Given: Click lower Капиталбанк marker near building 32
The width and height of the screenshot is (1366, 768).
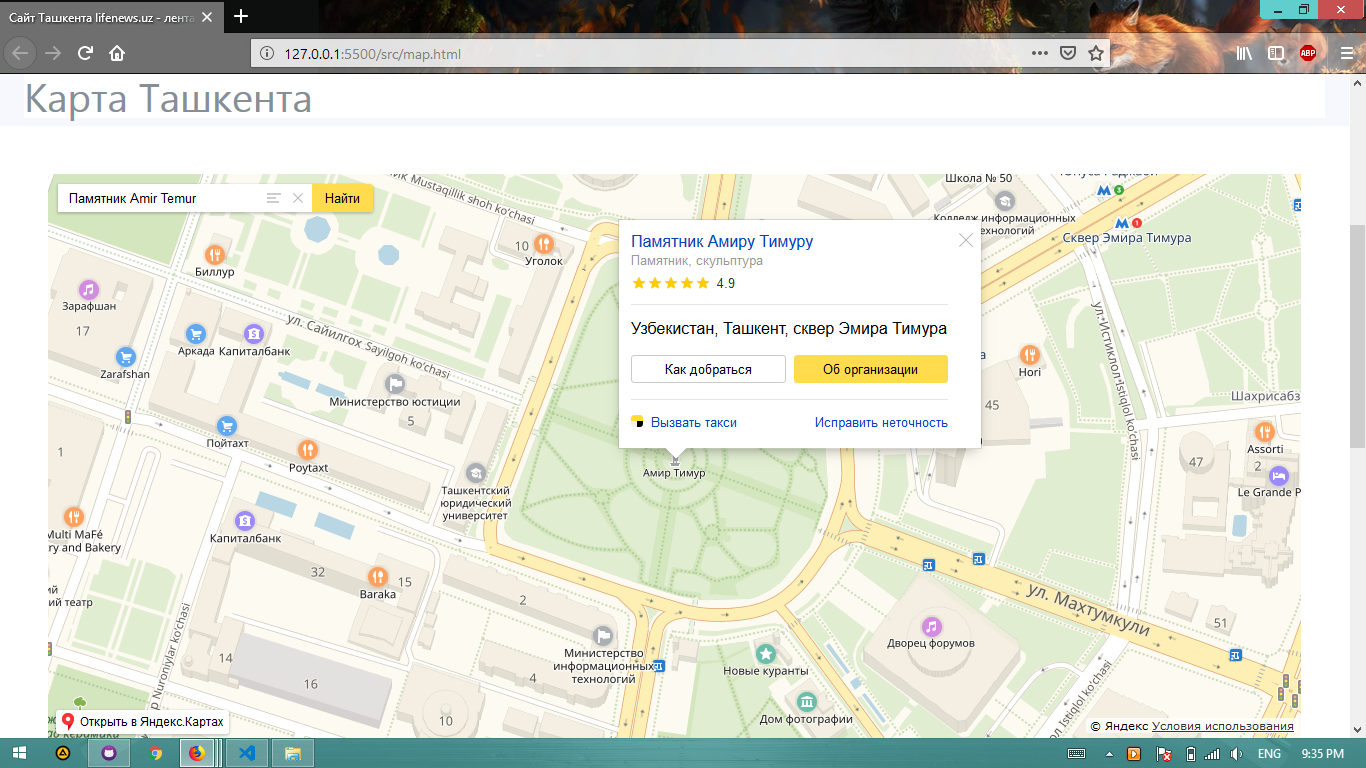Looking at the screenshot, I should (x=245, y=520).
